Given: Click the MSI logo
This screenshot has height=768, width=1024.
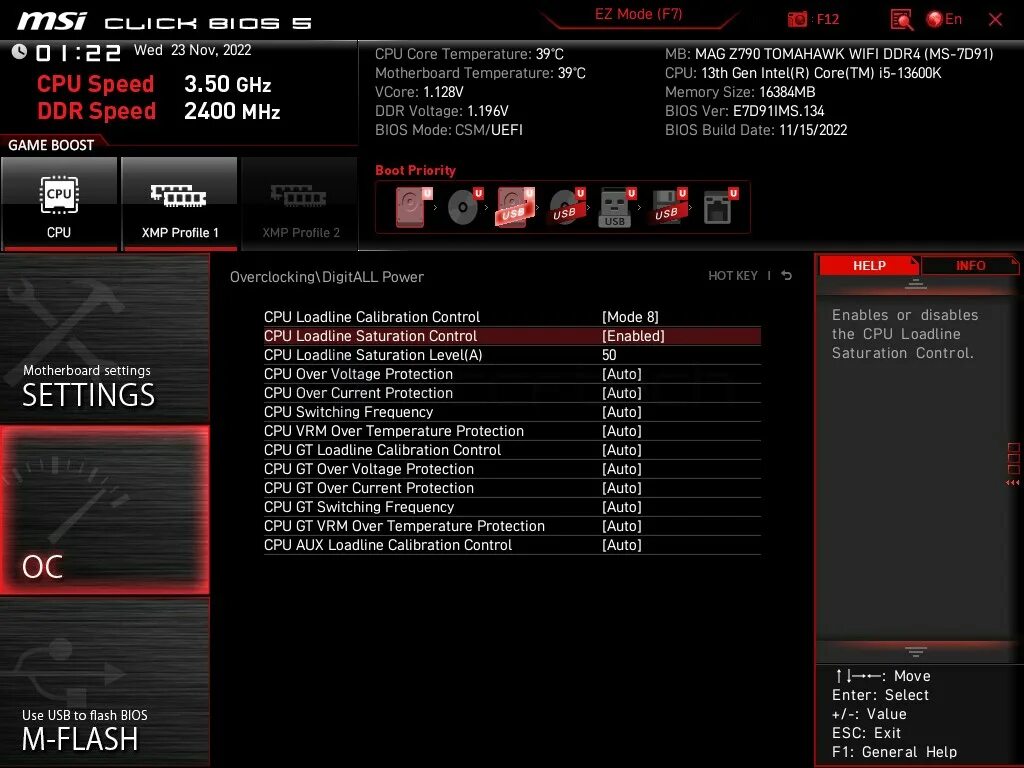Looking at the screenshot, I should pos(52,21).
